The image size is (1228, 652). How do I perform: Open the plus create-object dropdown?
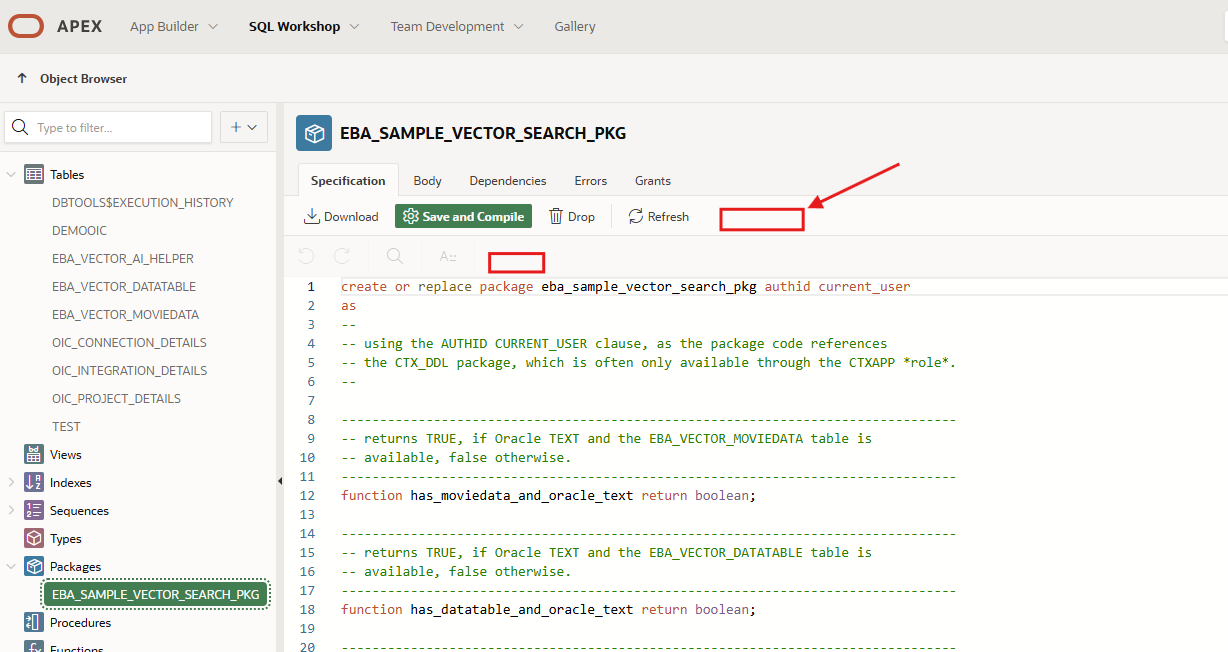(243, 127)
